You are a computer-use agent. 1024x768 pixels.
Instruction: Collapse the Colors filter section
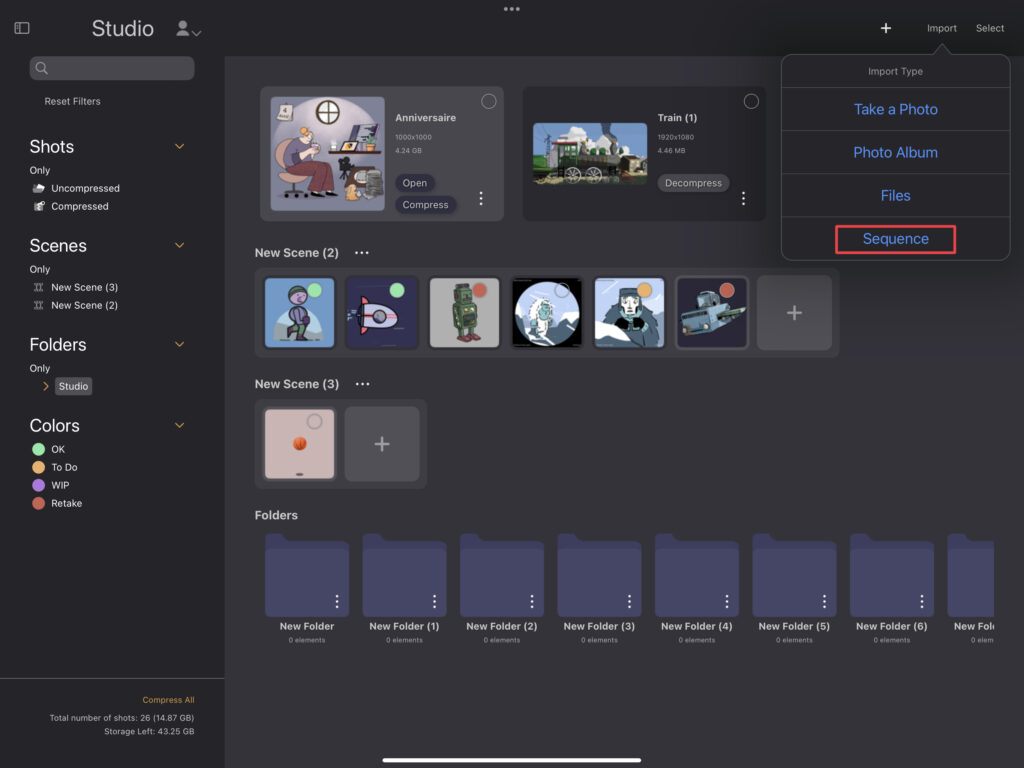point(179,425)
